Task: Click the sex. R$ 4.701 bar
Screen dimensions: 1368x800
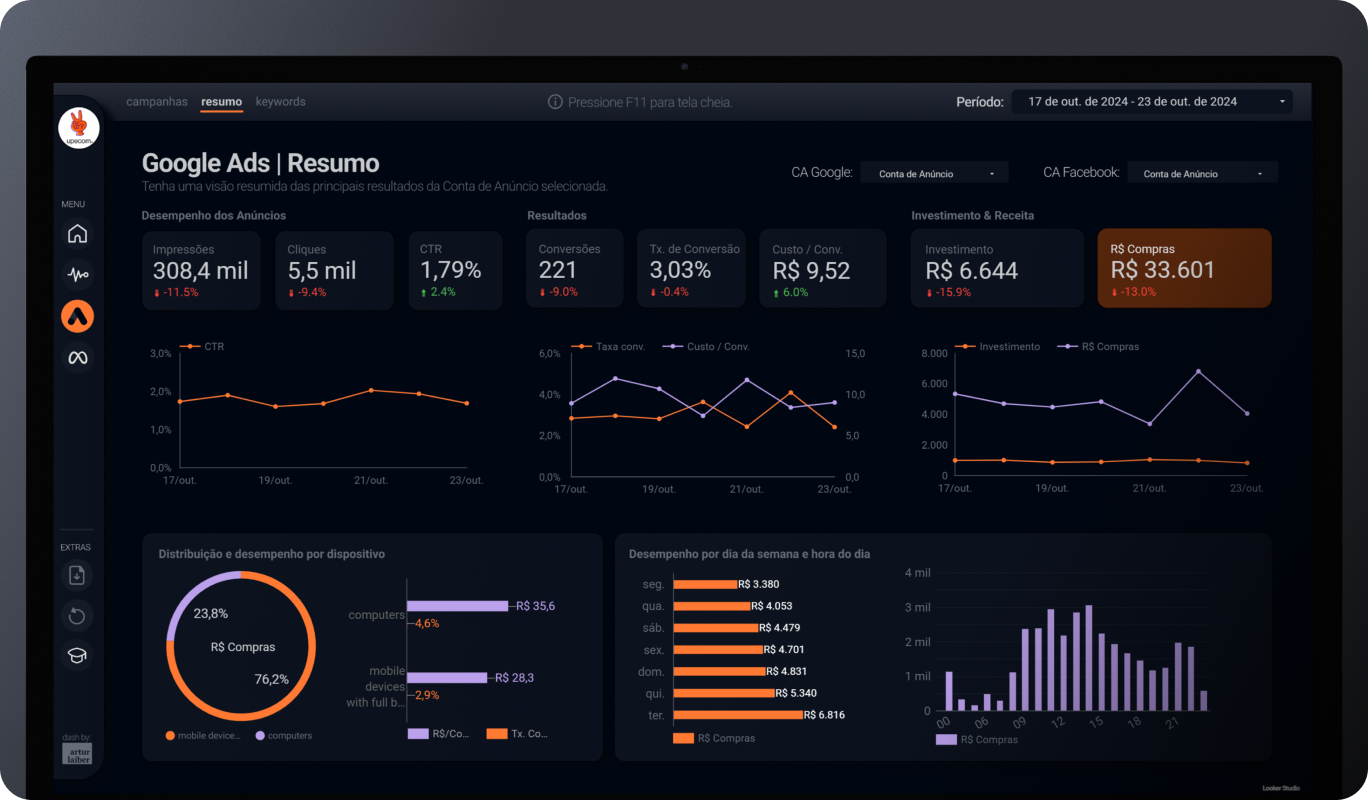Action: pos(718,649)
